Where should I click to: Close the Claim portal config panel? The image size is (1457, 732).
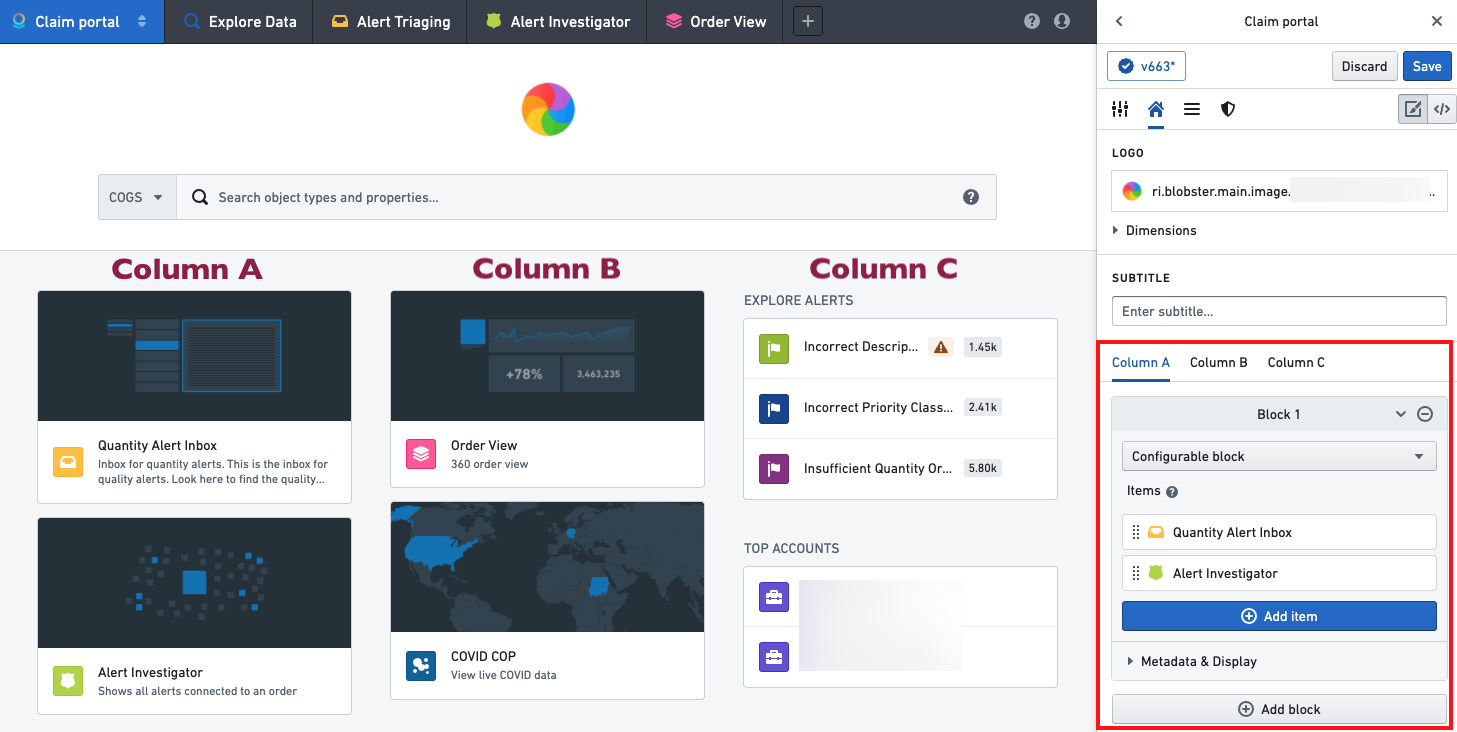tap(1437, 21)
